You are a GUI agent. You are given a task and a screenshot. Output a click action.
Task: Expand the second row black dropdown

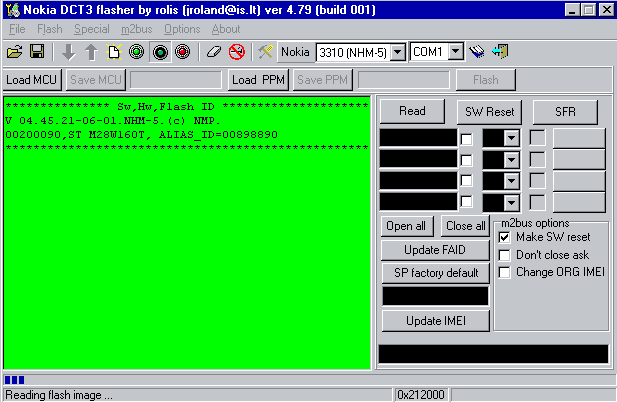511,160
